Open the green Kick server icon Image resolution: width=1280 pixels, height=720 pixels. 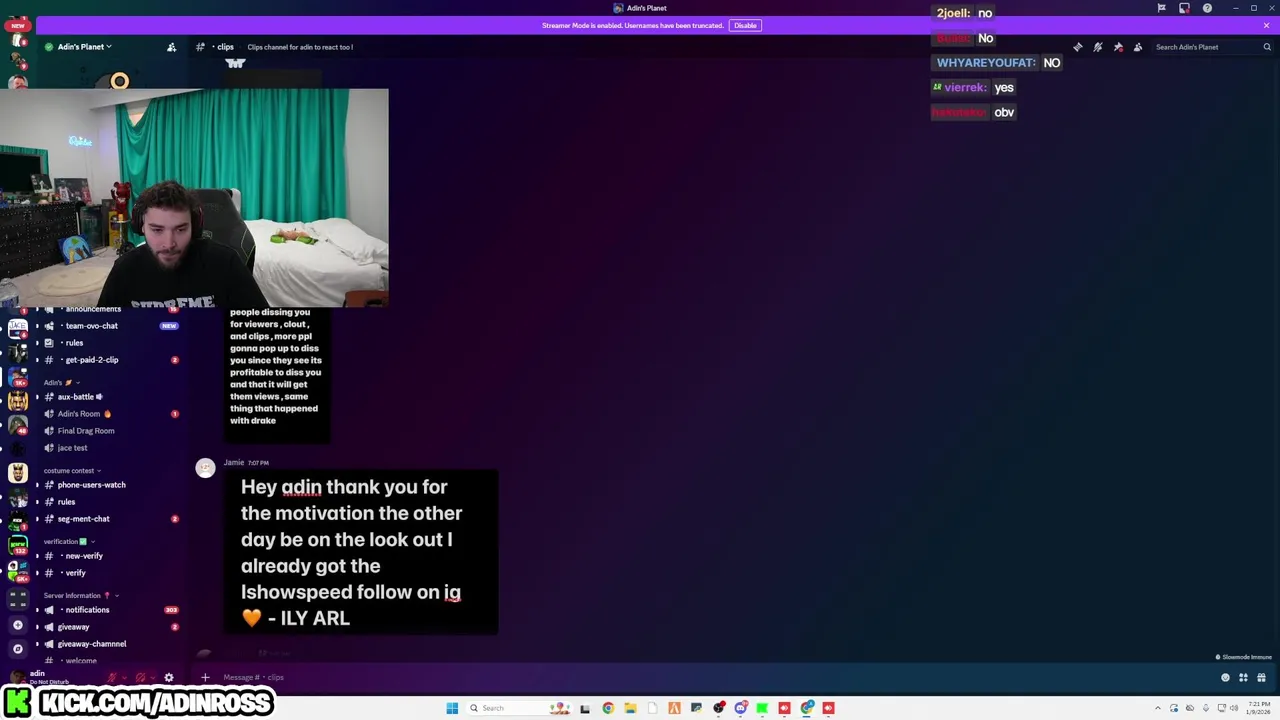click(17, 546)
